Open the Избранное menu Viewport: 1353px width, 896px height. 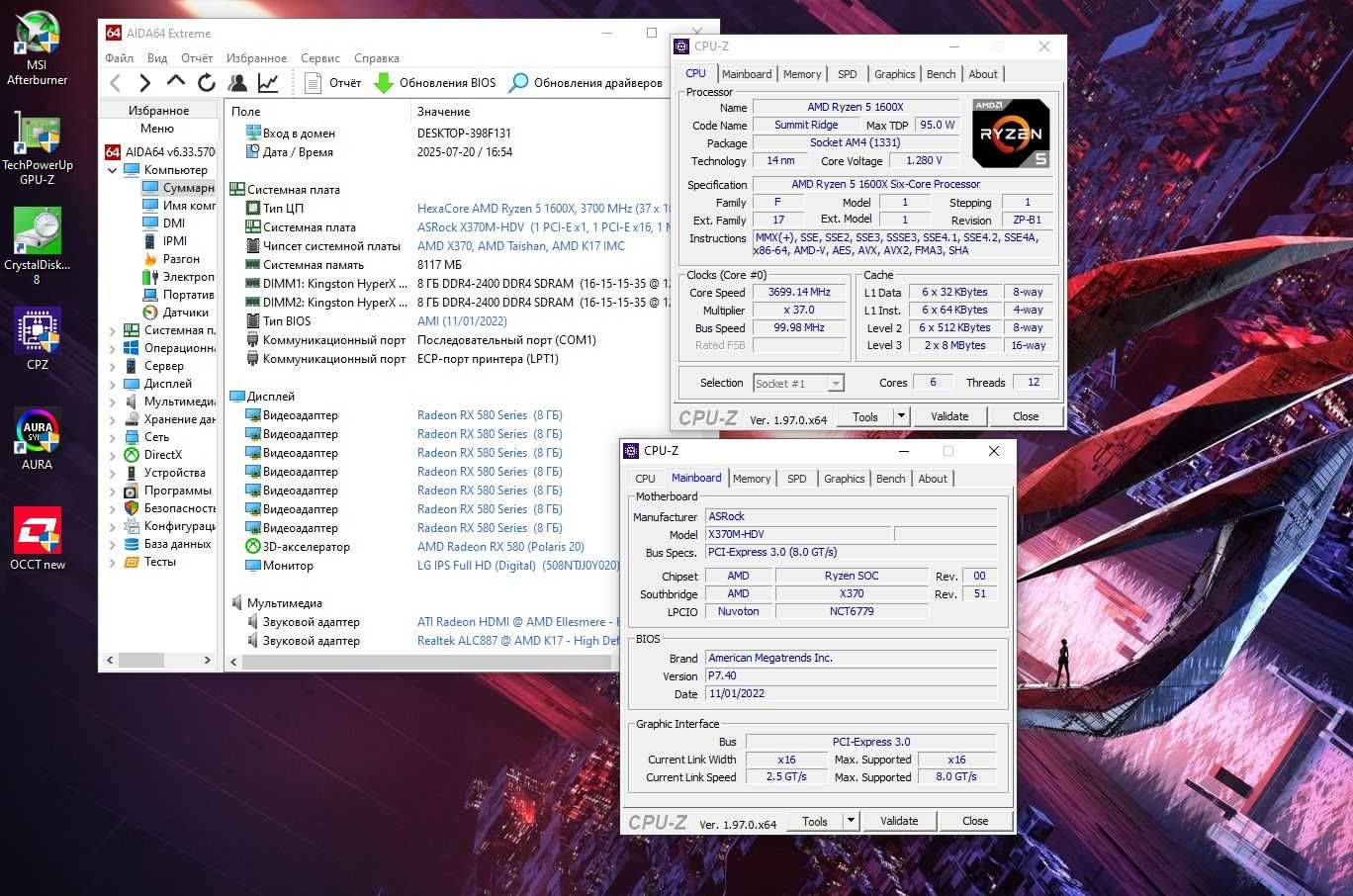pyautogui.click(x=256, y=58)
